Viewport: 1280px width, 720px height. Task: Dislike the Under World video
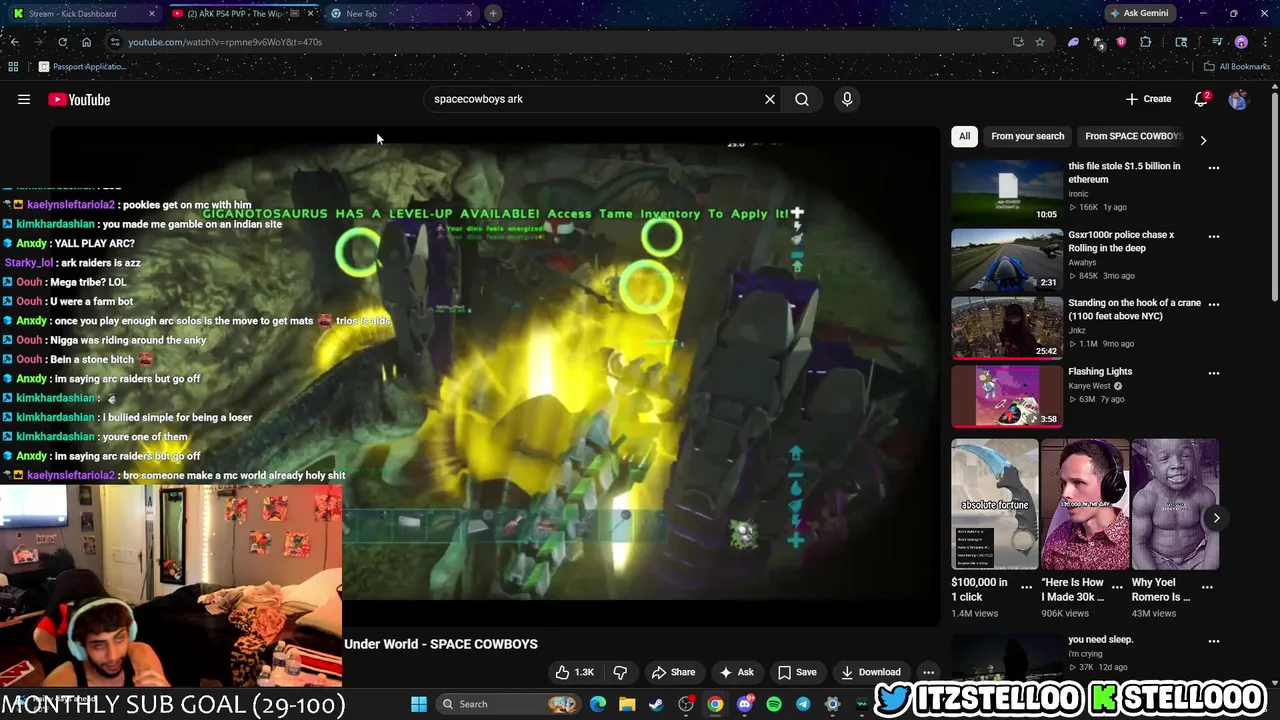click(x=620, y=672)
